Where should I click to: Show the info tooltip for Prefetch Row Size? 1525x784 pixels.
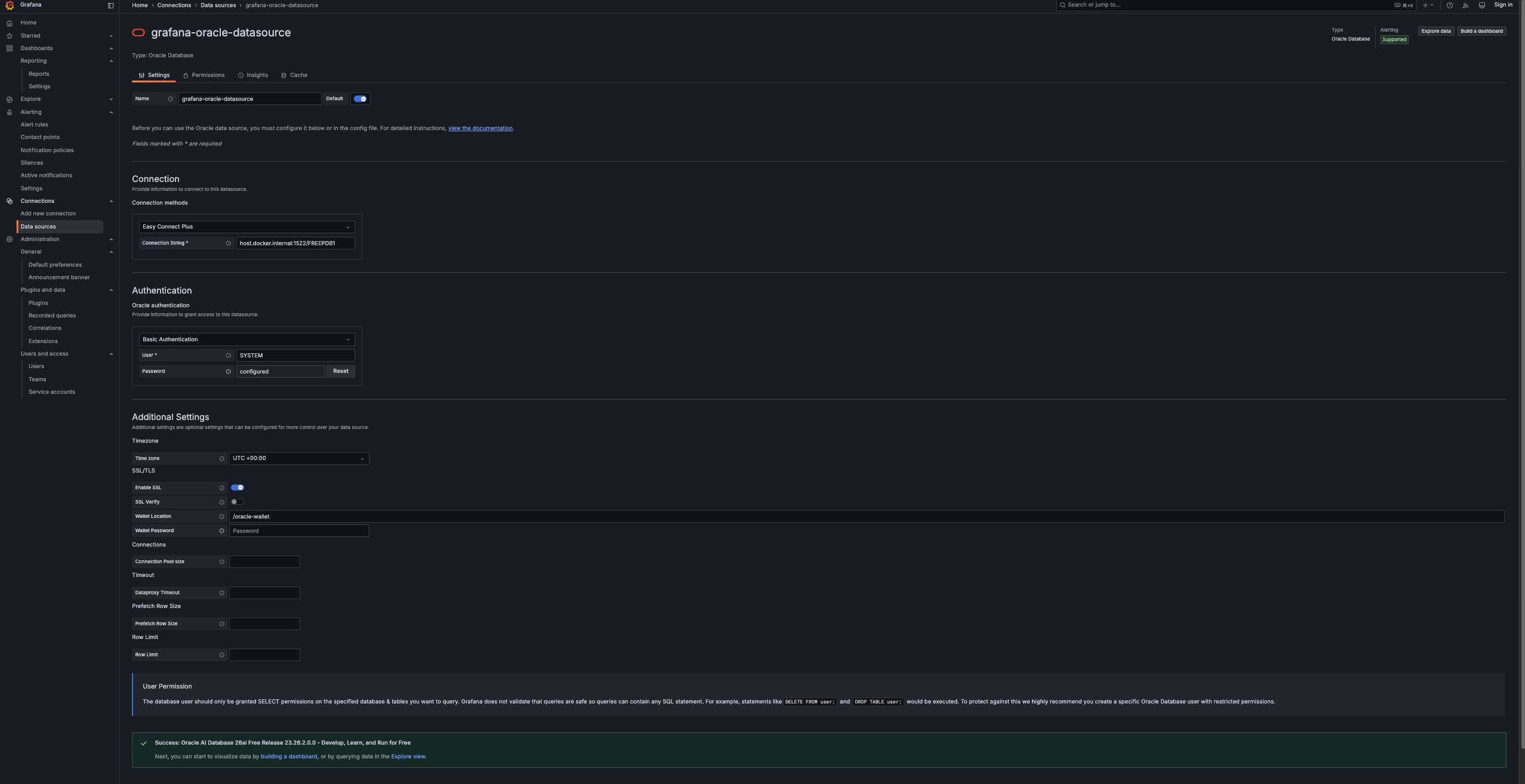221,624
